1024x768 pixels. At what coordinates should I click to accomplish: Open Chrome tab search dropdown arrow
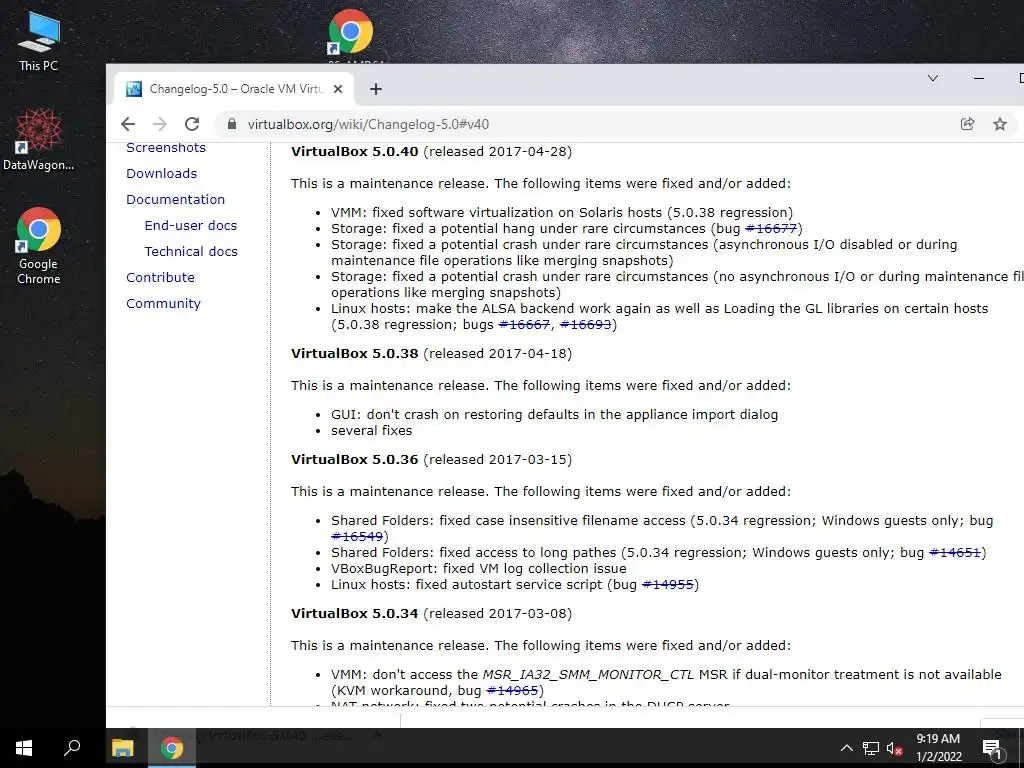[x=933, y=78]
